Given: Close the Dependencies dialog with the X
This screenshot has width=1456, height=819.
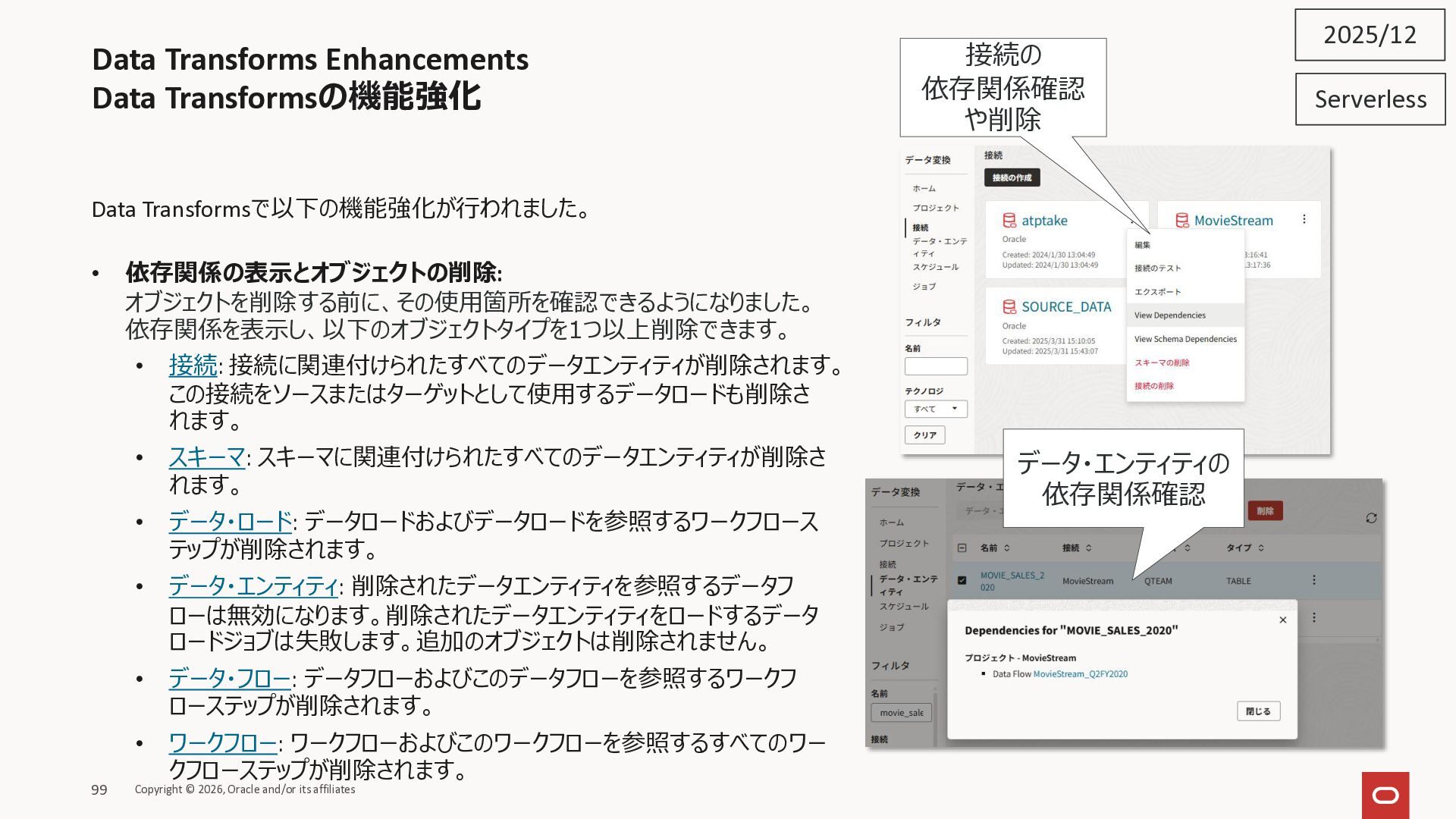Looking at the screenshot, I should tap(1282, 620).
